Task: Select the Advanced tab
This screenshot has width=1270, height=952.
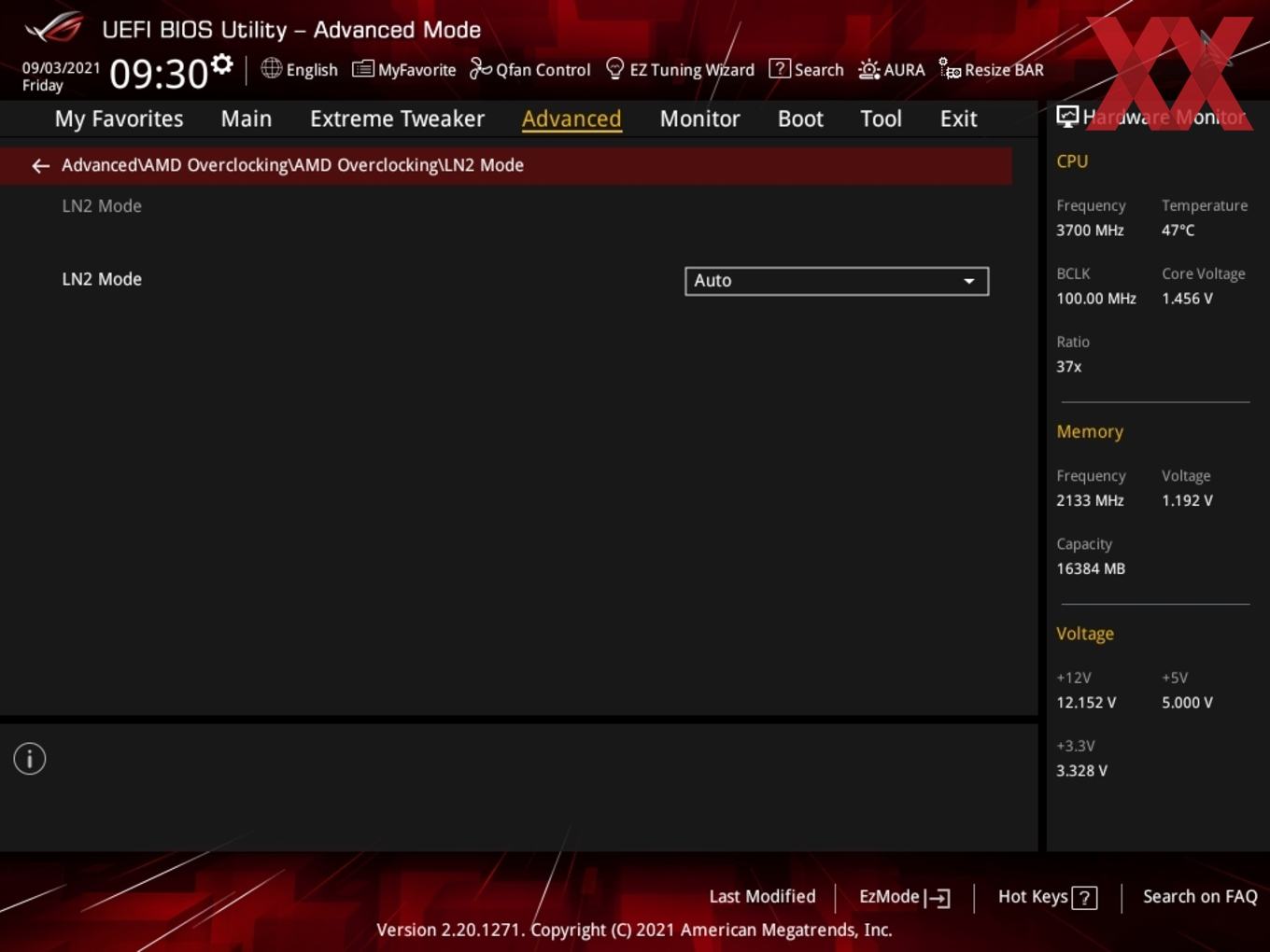Action: (571, 119)
